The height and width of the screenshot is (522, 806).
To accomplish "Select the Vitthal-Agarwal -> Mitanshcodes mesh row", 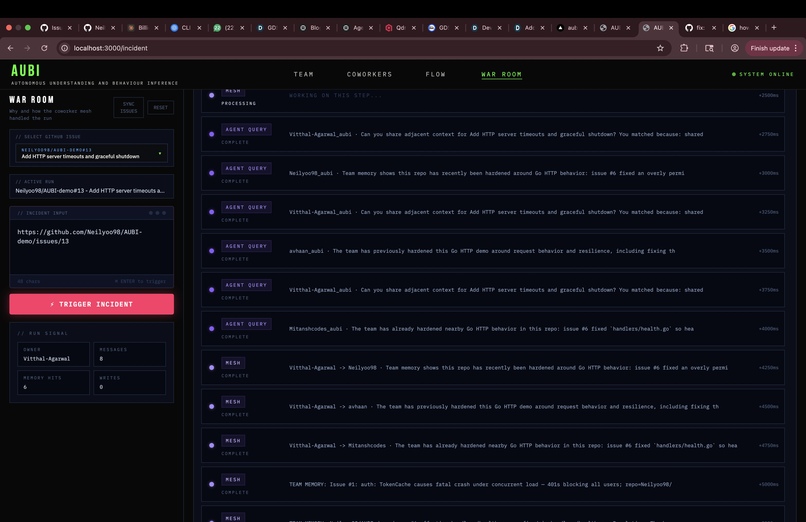I will point(493,445).
